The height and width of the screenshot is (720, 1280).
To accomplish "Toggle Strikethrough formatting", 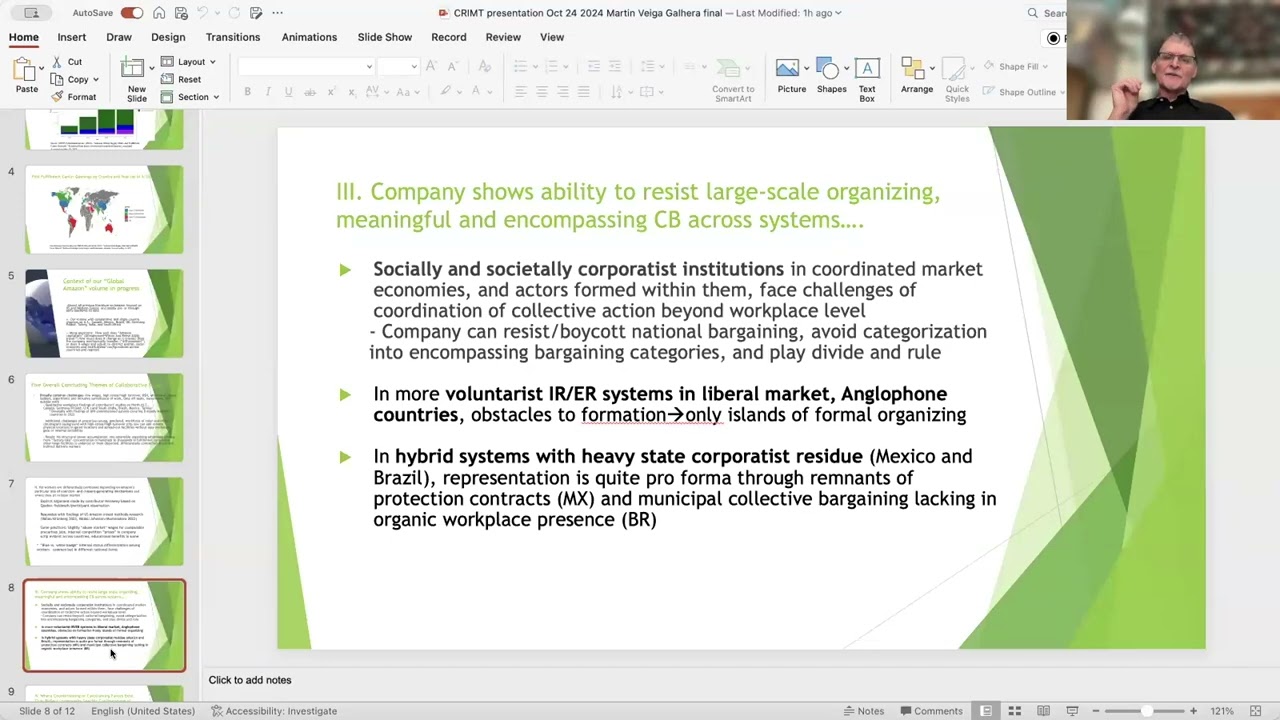I will 310,92.
